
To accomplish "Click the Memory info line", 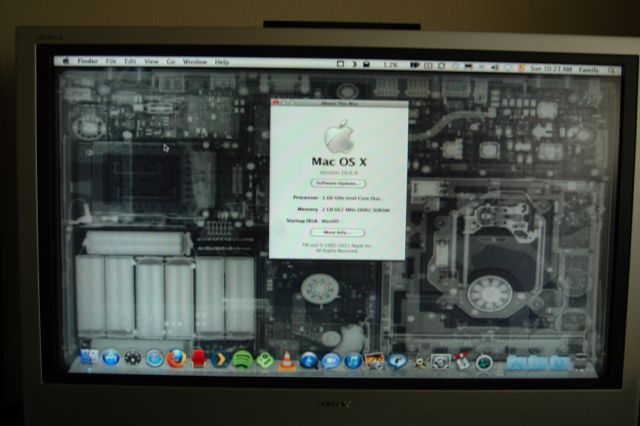I will (x=343, y=210).
